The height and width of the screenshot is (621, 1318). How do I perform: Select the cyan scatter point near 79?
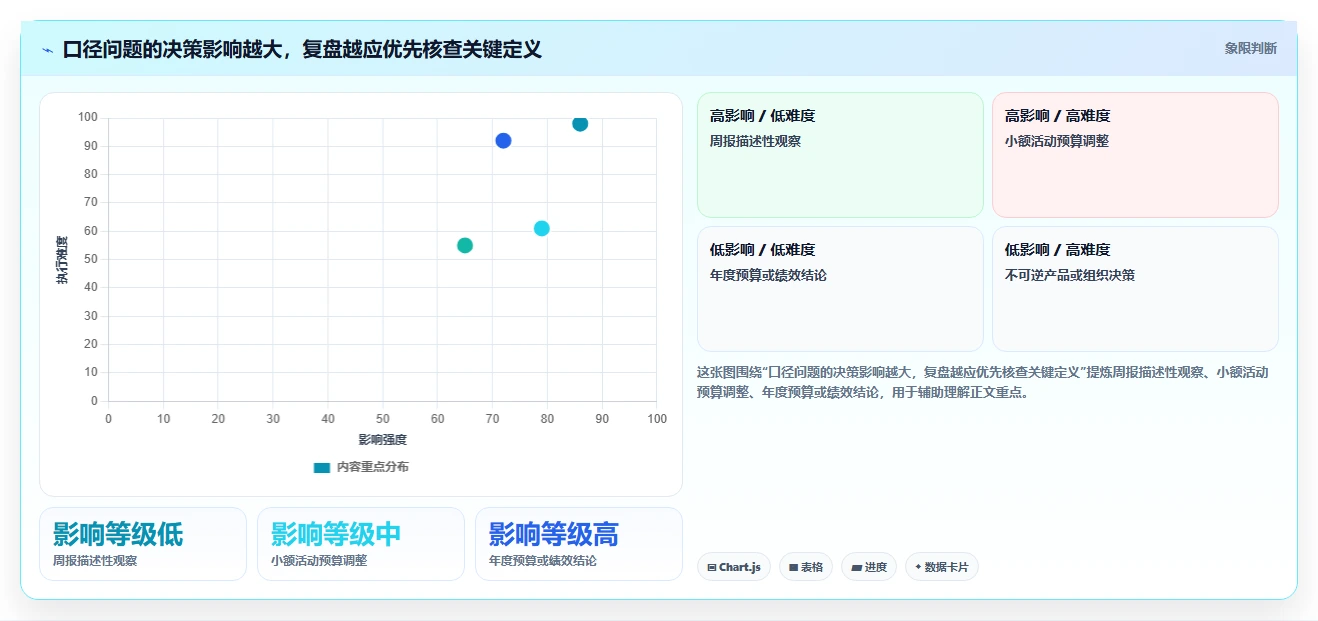541,228
